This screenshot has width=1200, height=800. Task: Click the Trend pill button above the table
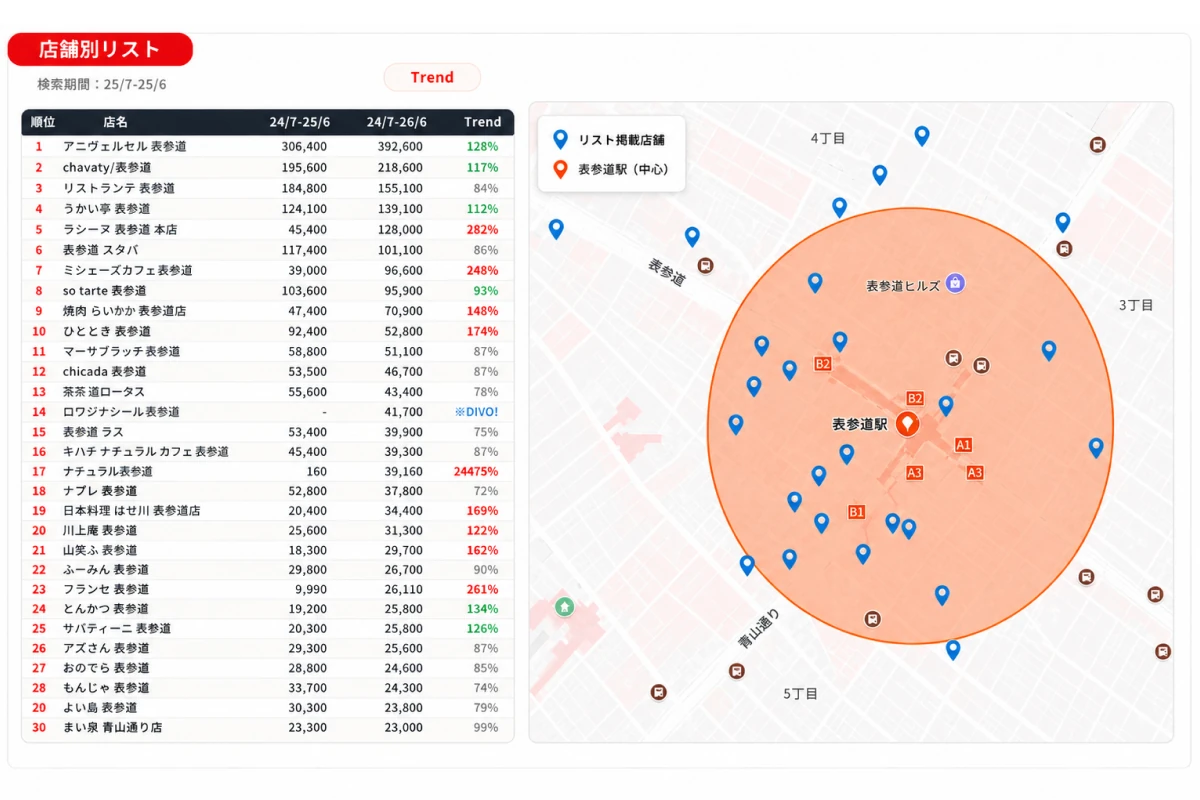tap(432, 77)
